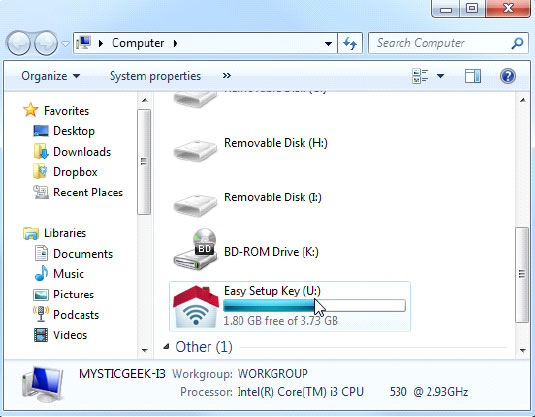
Task: Show more toolbar commands chevron
Action: coord(227,75)
